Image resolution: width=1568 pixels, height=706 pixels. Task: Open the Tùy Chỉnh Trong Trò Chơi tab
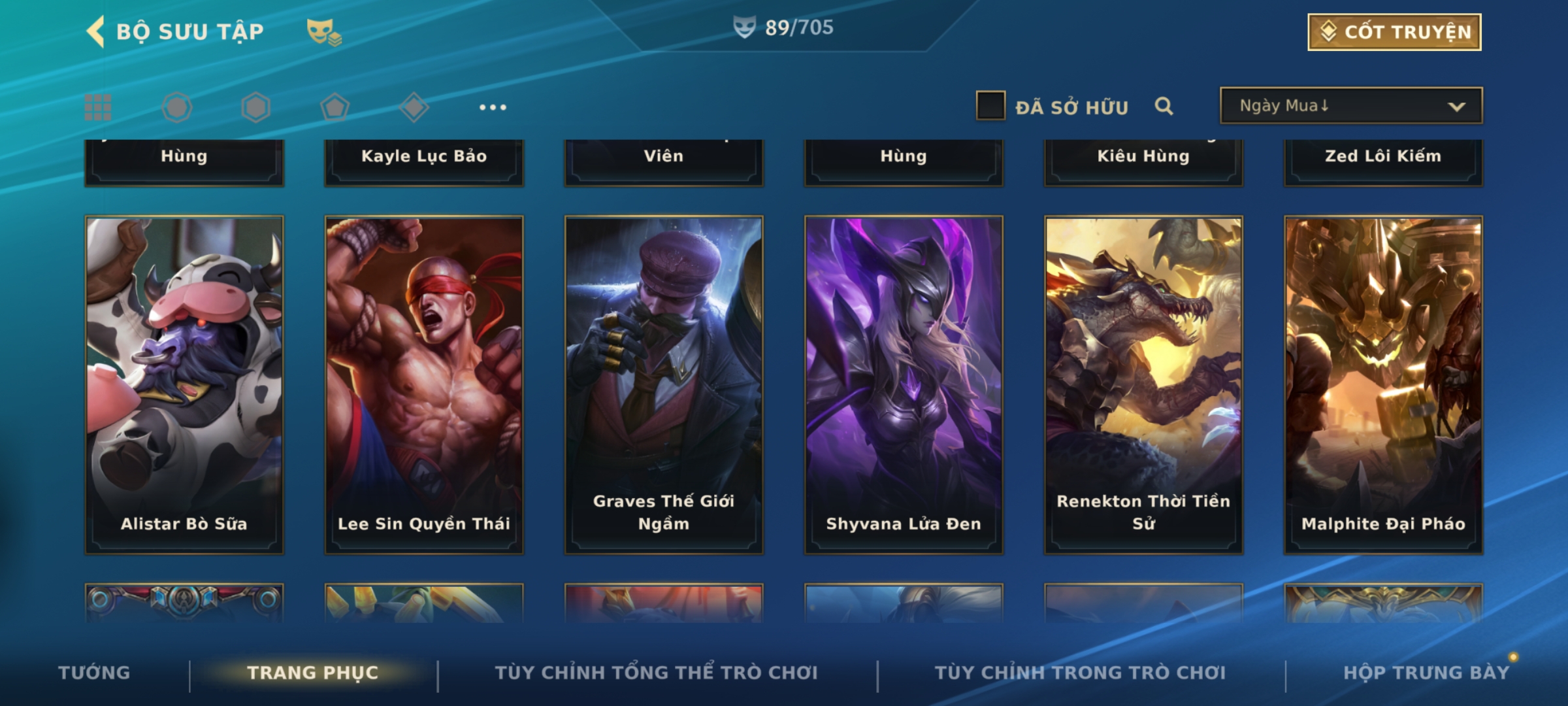coord(1080,673)
